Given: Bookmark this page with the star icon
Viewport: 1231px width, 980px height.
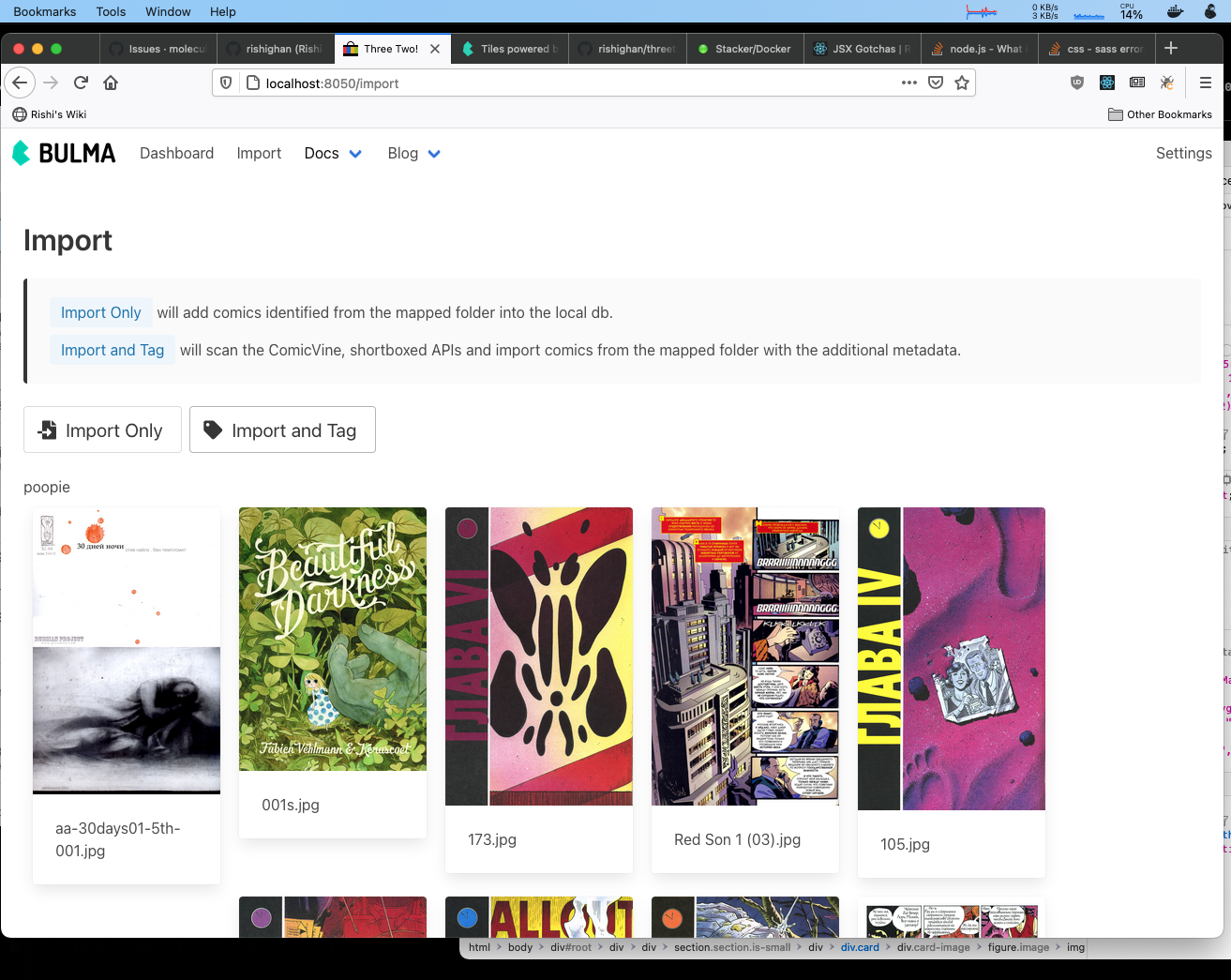Looking at the screenshot, I should [961, 83].
